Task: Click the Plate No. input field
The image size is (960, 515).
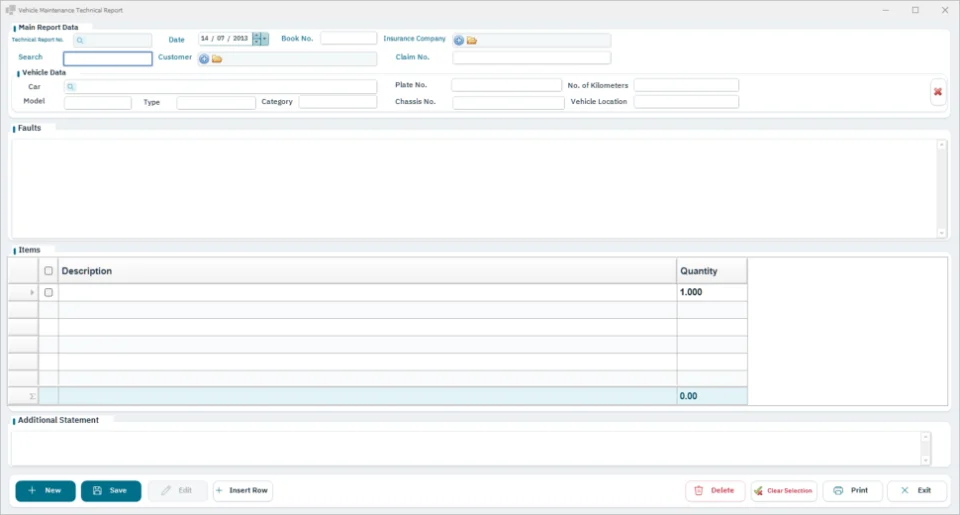Action: [506, 85]
